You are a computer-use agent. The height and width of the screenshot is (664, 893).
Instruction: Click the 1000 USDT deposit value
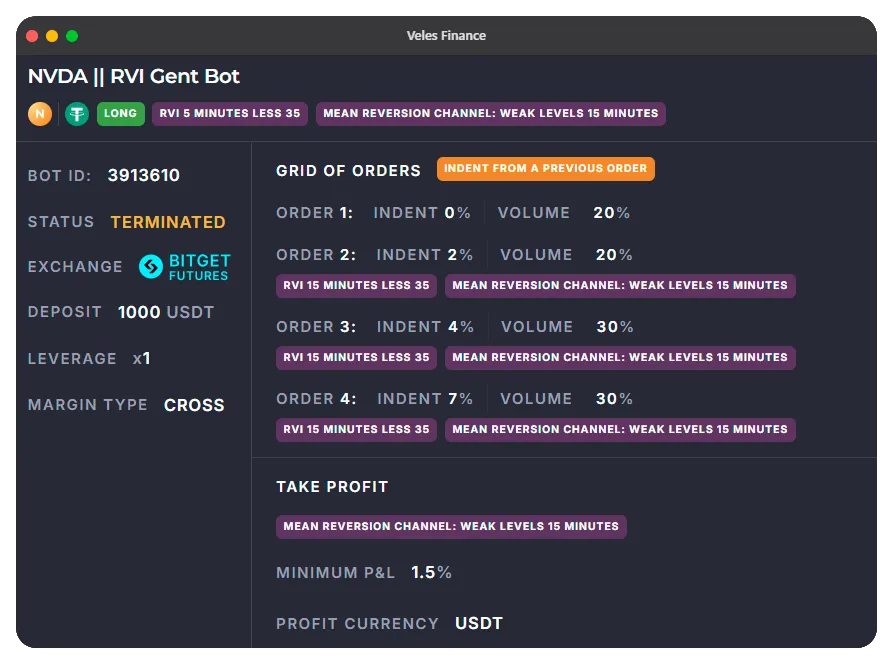click(x=166, y=312)
